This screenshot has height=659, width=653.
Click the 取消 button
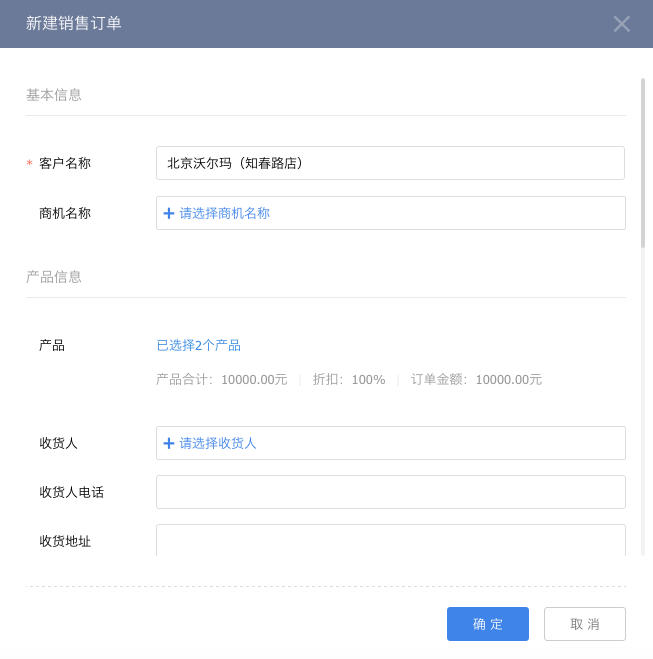(585, 624)
